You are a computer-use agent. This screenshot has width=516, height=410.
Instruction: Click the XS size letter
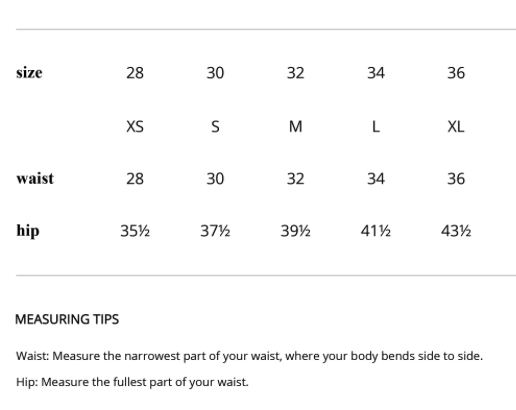(135, 127)
